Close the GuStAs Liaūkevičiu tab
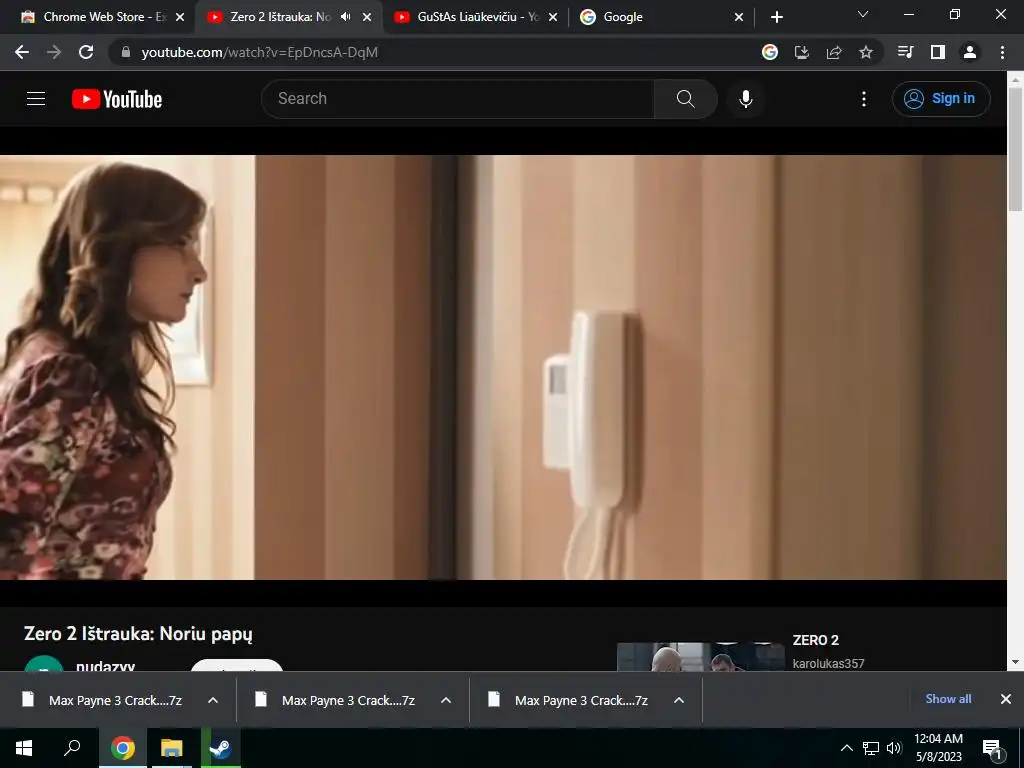The width and height of the screenshot is (1024, 768). [x=553, y=17]
